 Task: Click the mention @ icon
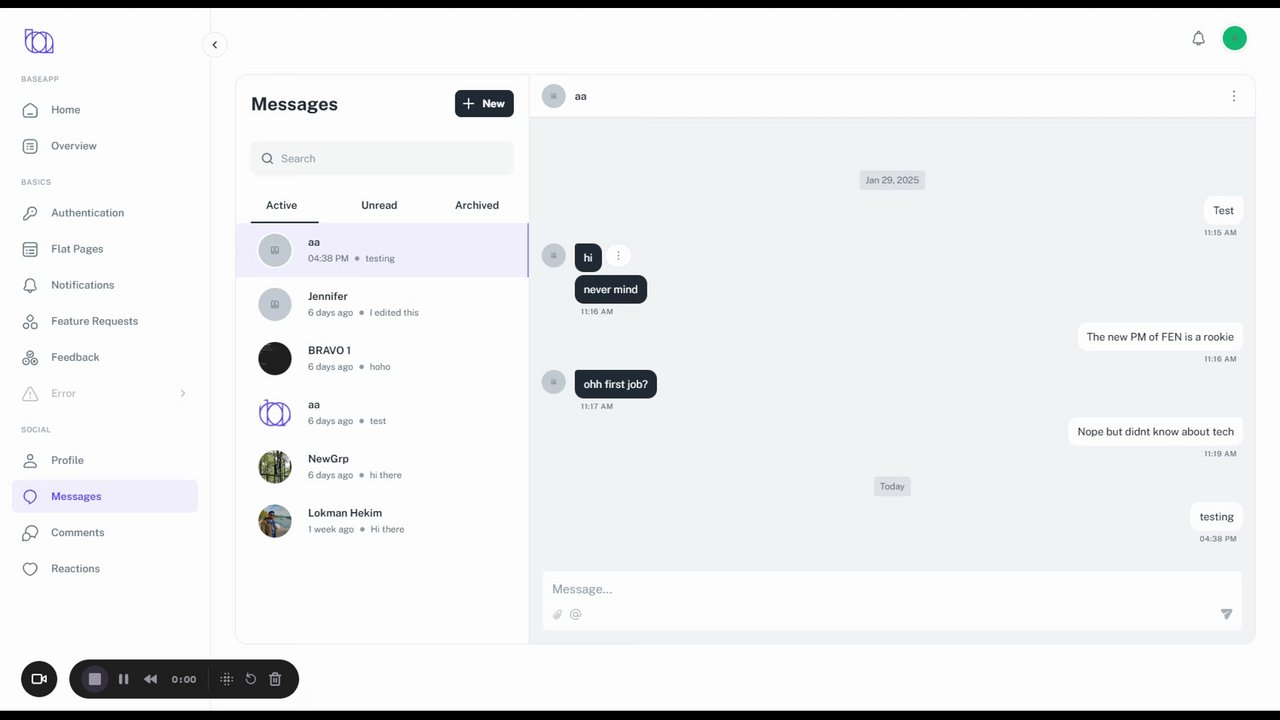coord(576,615)
